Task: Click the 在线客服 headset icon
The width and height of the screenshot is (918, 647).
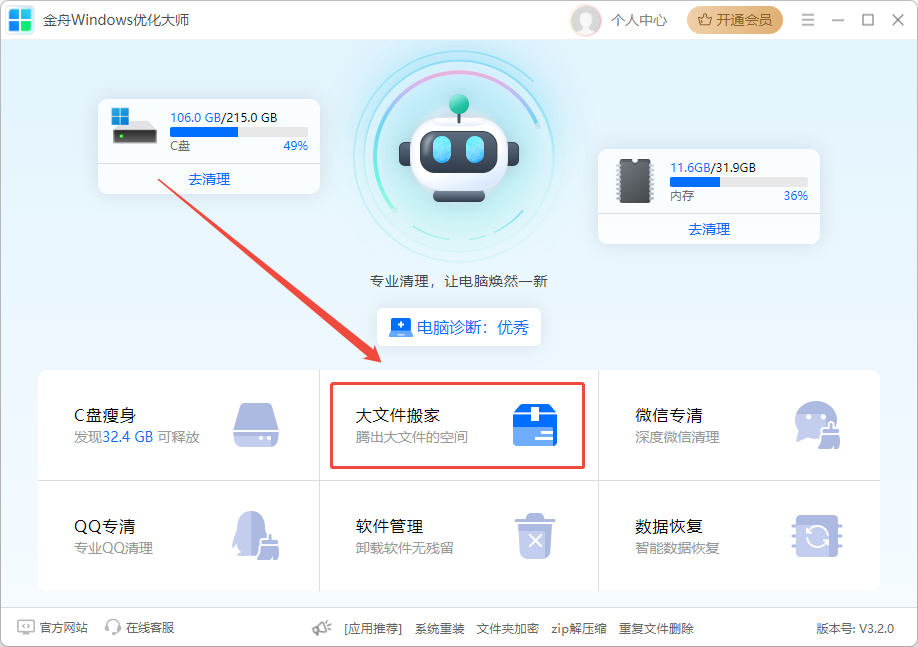Action: coord(112,628)
